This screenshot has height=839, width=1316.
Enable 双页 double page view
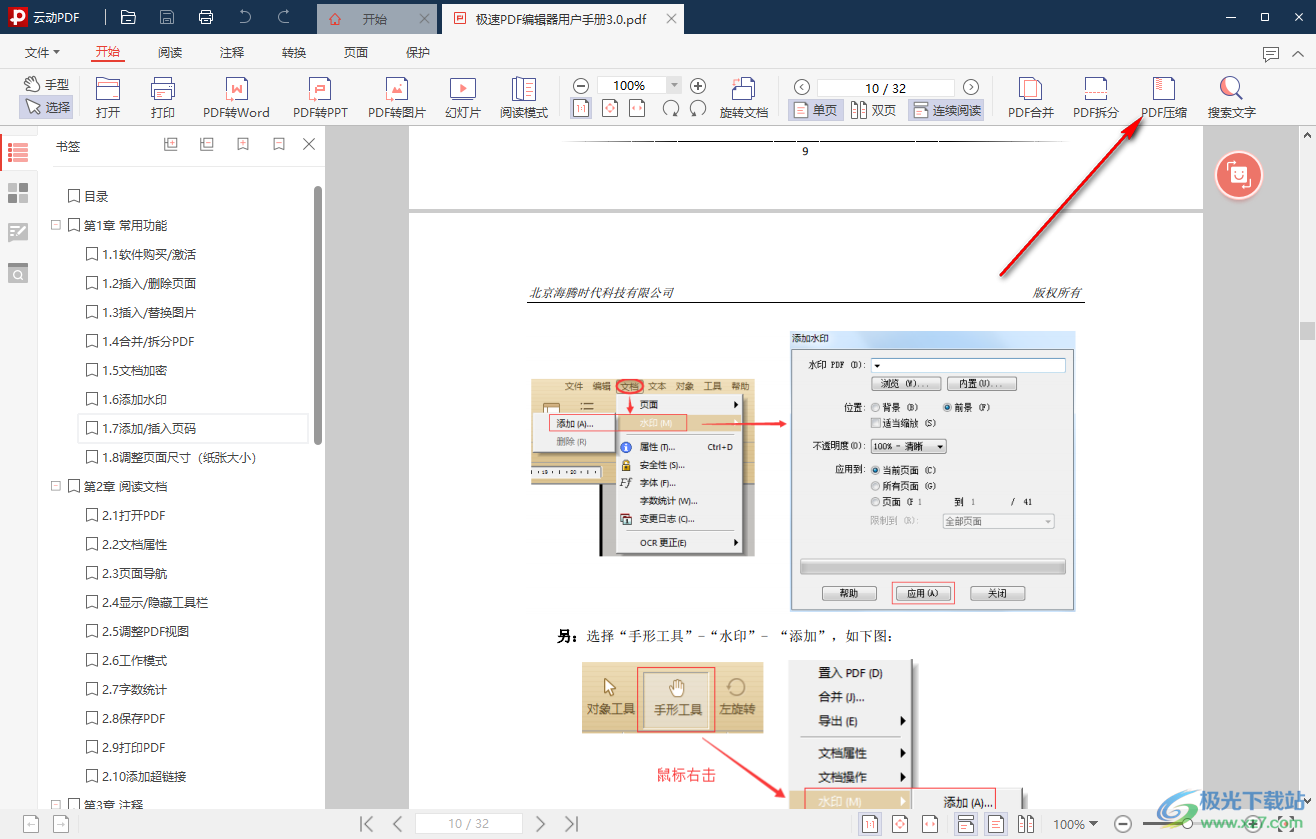pos(874,110)
